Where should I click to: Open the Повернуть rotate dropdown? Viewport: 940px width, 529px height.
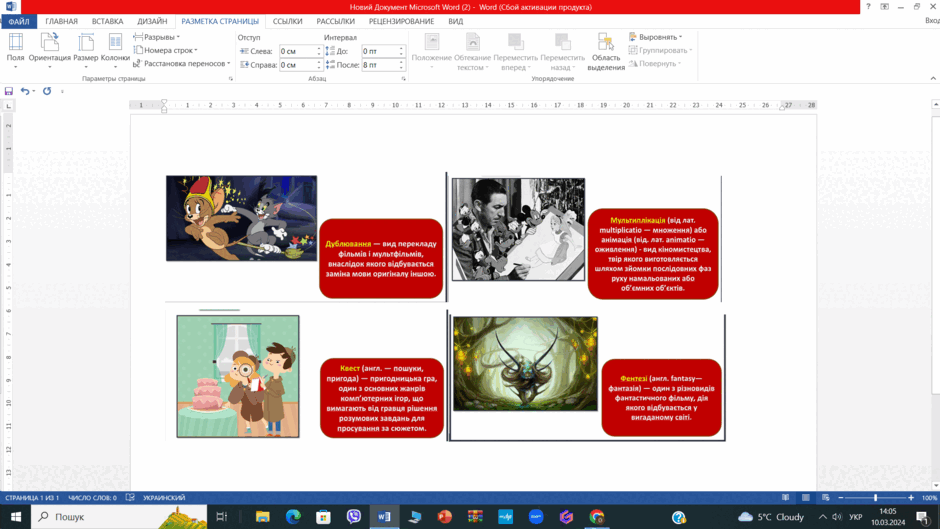[655, 64]
